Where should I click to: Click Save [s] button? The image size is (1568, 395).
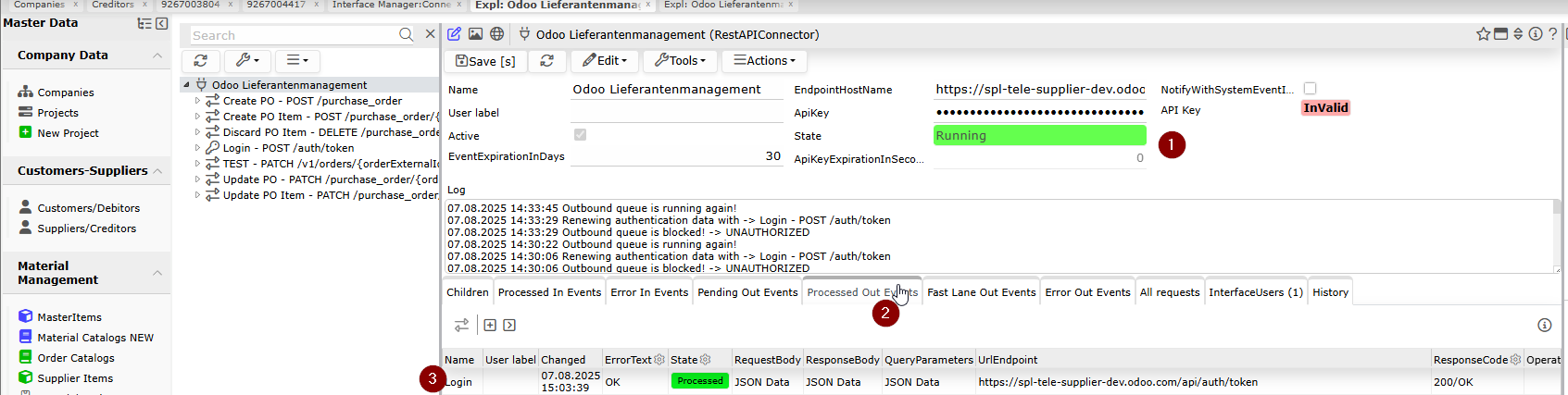coord(485,61)
